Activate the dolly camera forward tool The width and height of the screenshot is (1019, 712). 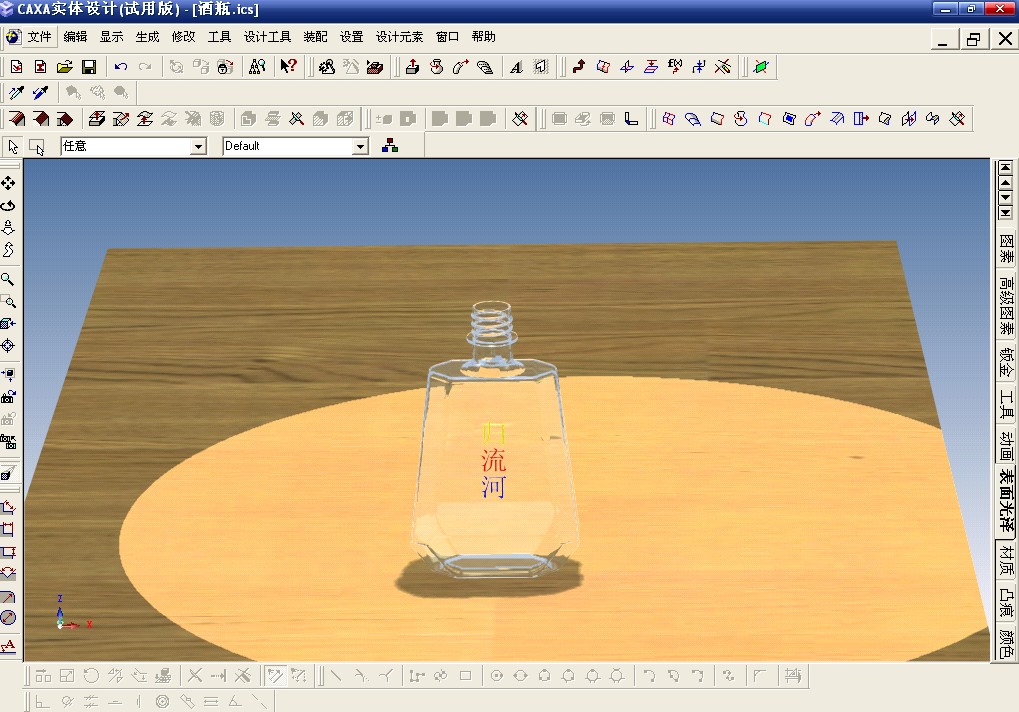pos(8,228)
